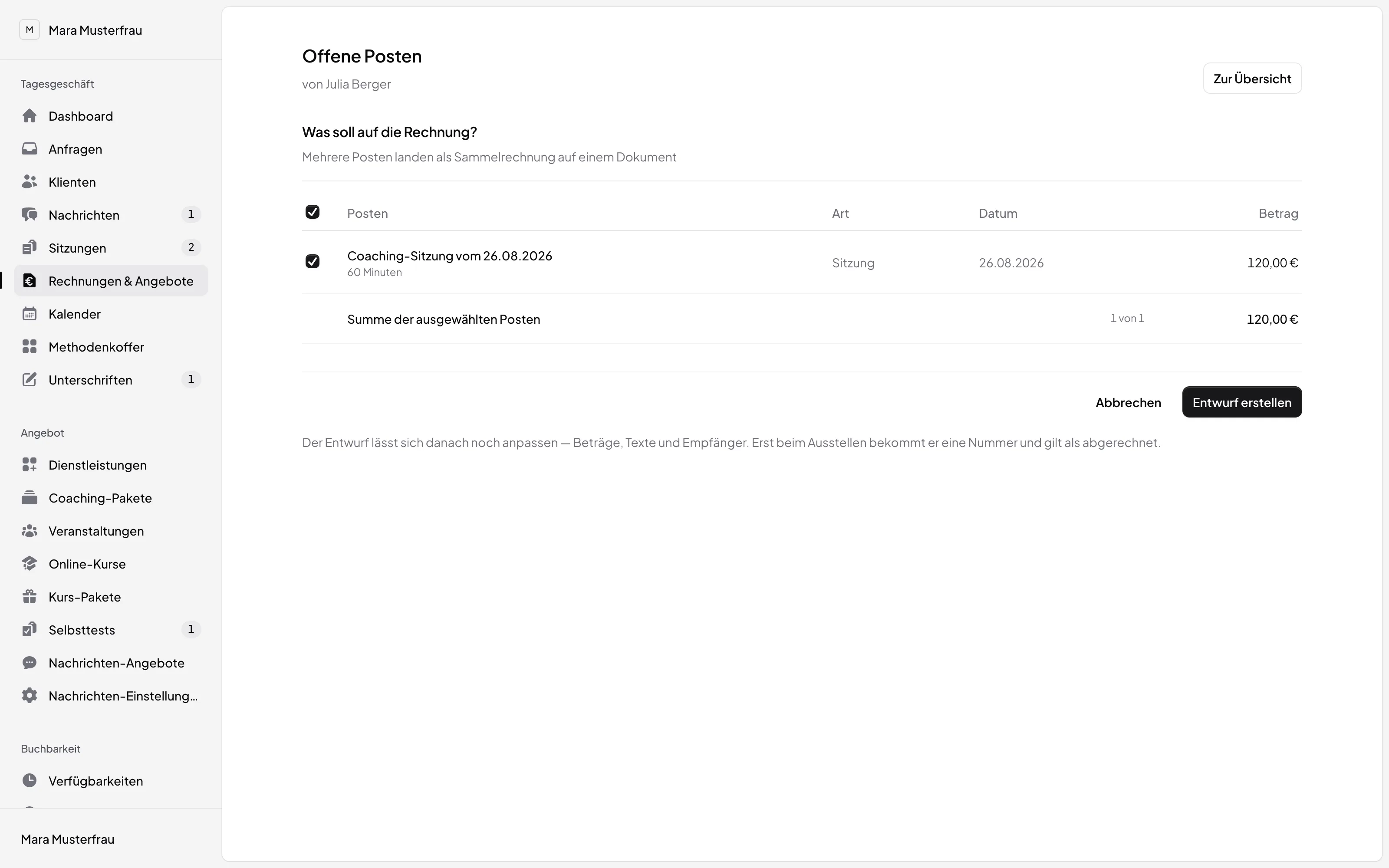The height and width of the screenshot is (868, 1389).
Task: Click the Dienstleistungen icon
Action: tap(29, 465)
